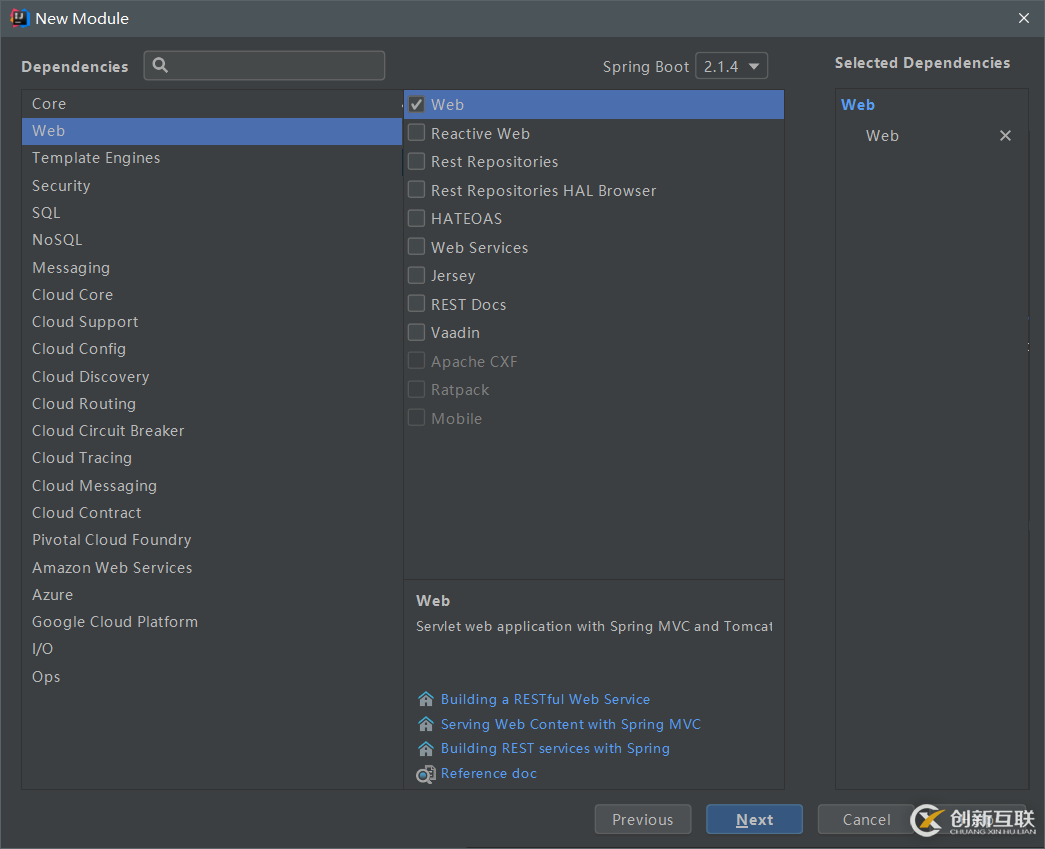1045x849 pixels.
Task: Click the search magnifier icon in Dependencies field
Action: [x=160, y=65]
